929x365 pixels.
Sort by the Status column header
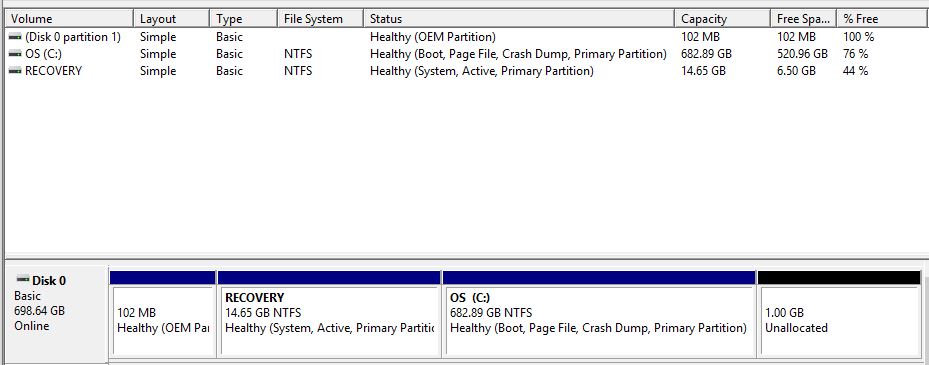519,19
